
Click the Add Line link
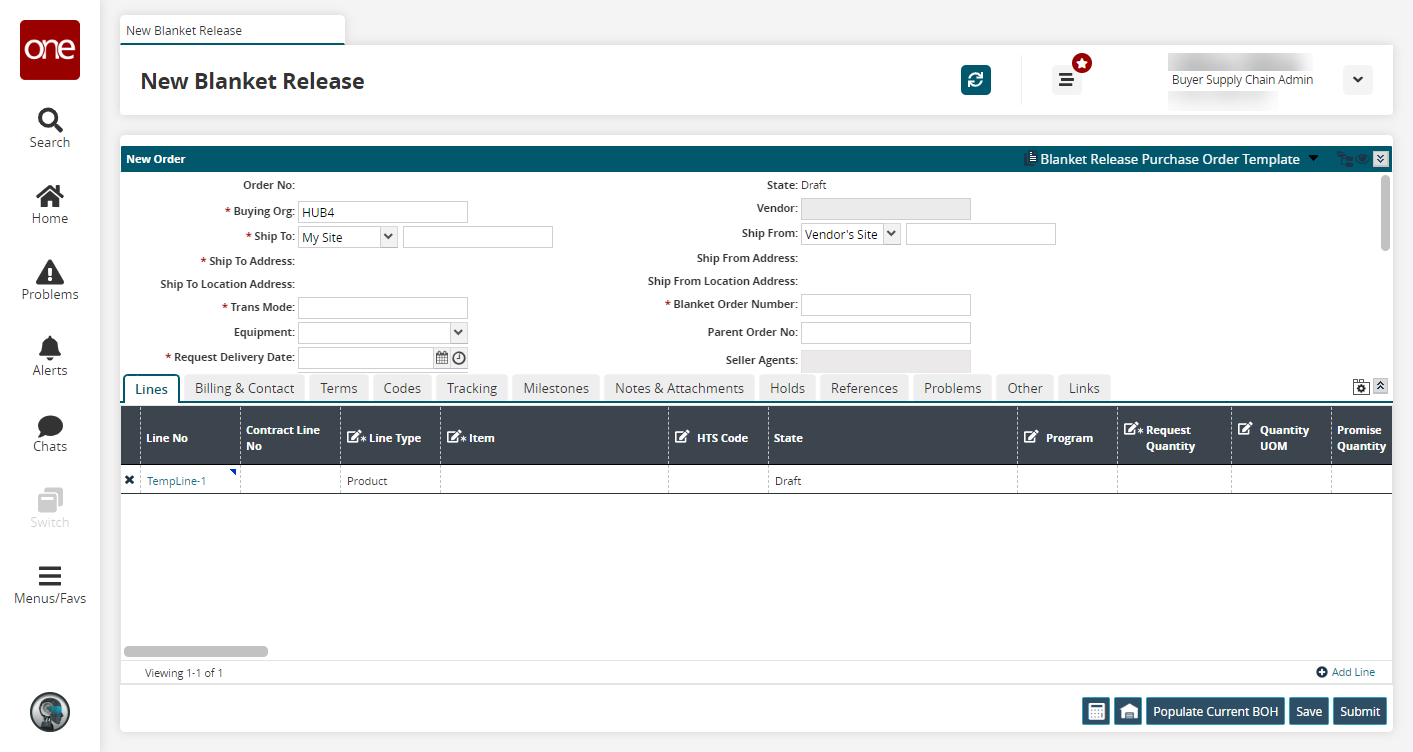click(x=1345, y=672)
